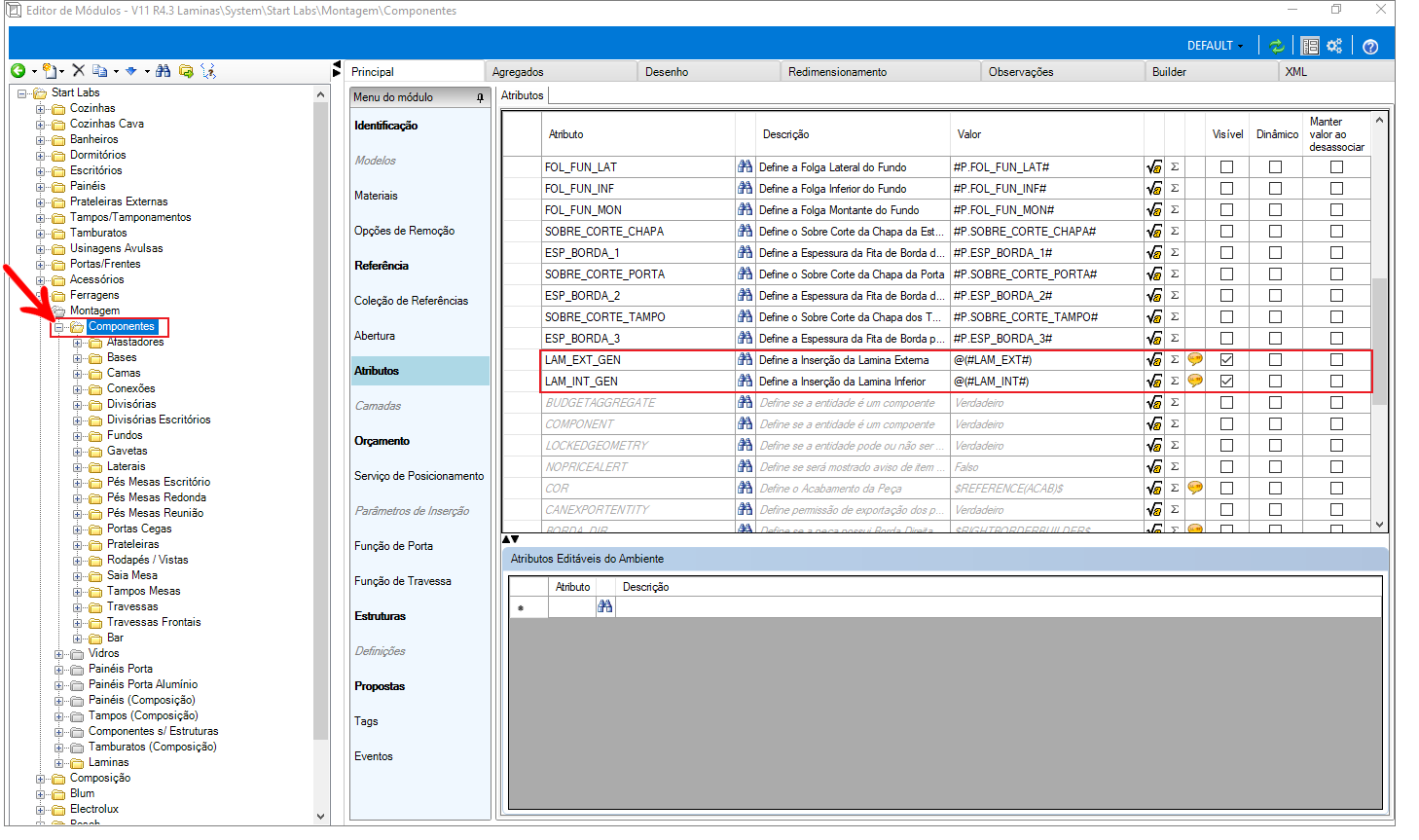Screen dimensions: 1419x840
Task: Click the green refresh arrows icon
Action: (1277, 46)
